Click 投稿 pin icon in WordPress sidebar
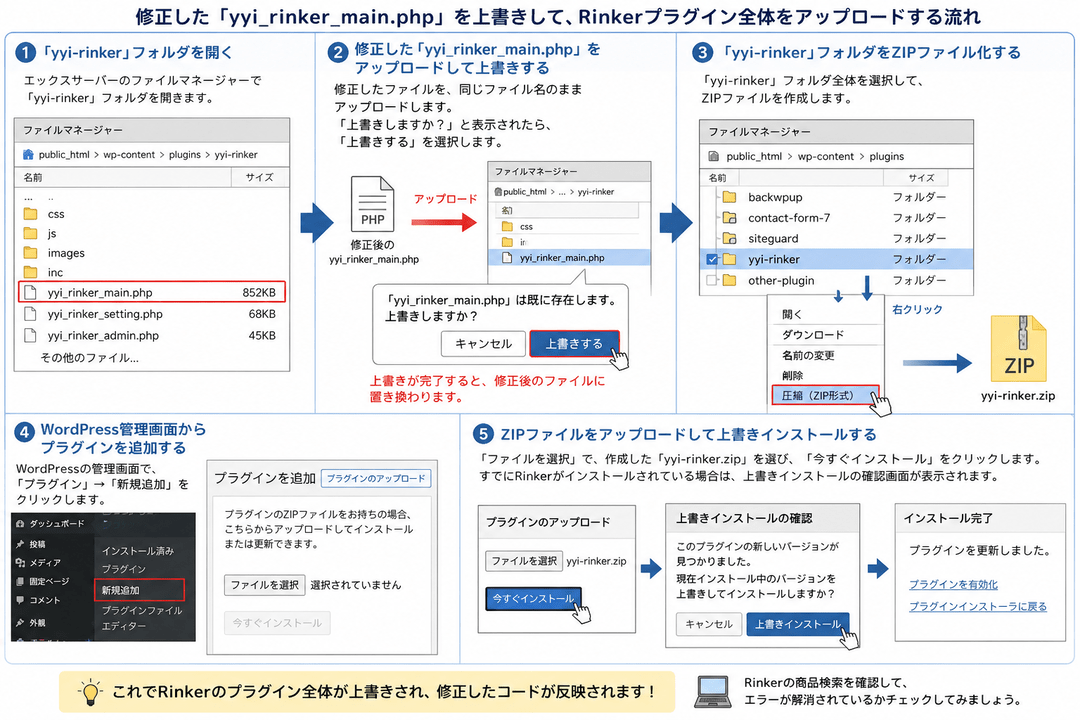 pos(20,544)
